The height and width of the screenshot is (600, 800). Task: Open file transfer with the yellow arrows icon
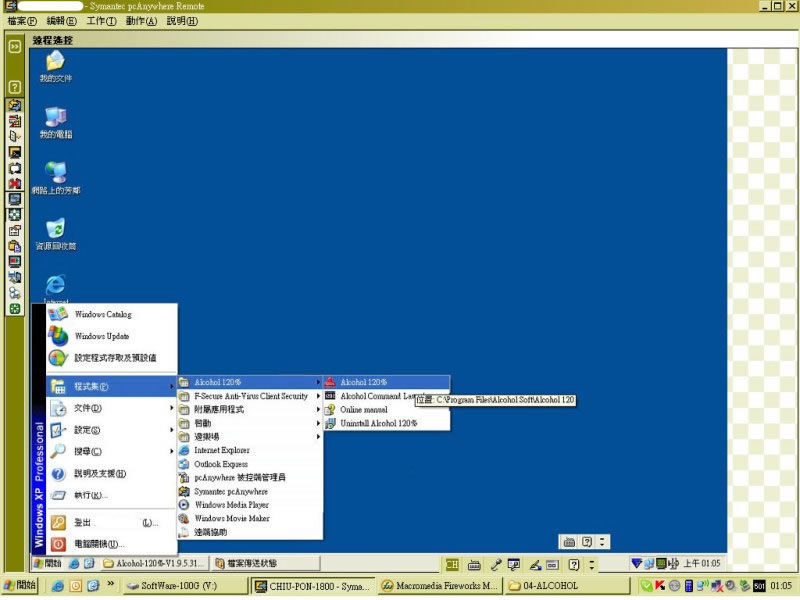coord(15,105)
